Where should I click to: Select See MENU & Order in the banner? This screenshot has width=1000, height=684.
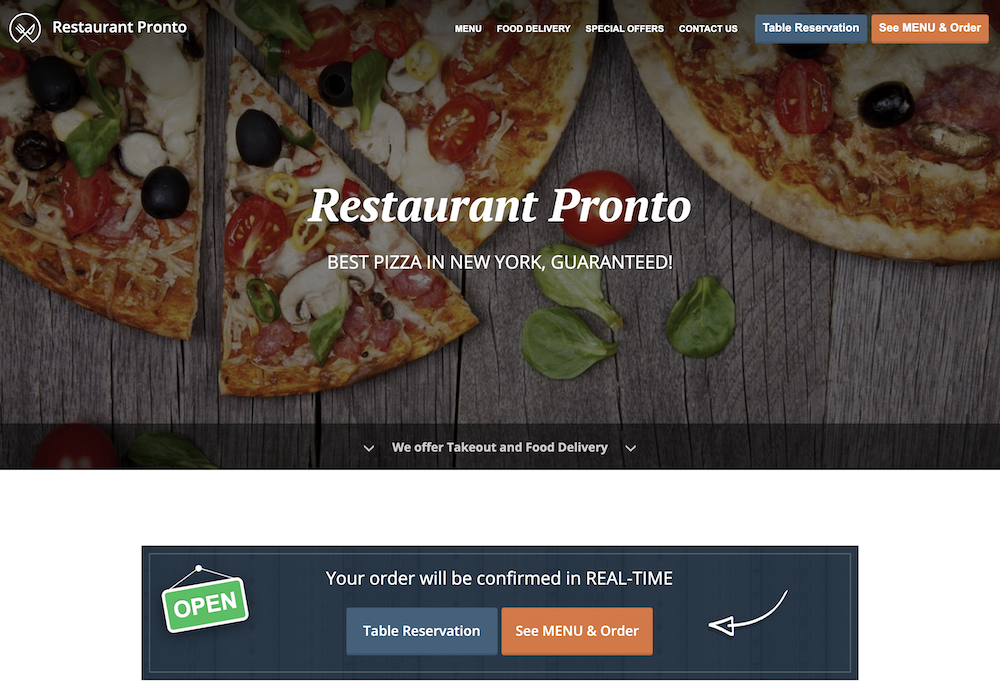pyautogui.click(x=577, y=631)
